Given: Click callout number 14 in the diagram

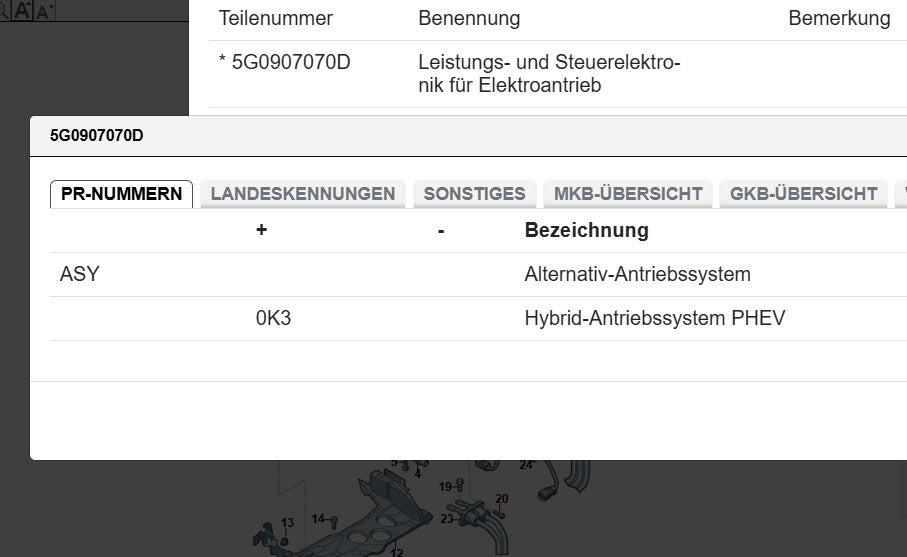Looking at the screenshot, I should pyautogui.click(x=318, y=519).
